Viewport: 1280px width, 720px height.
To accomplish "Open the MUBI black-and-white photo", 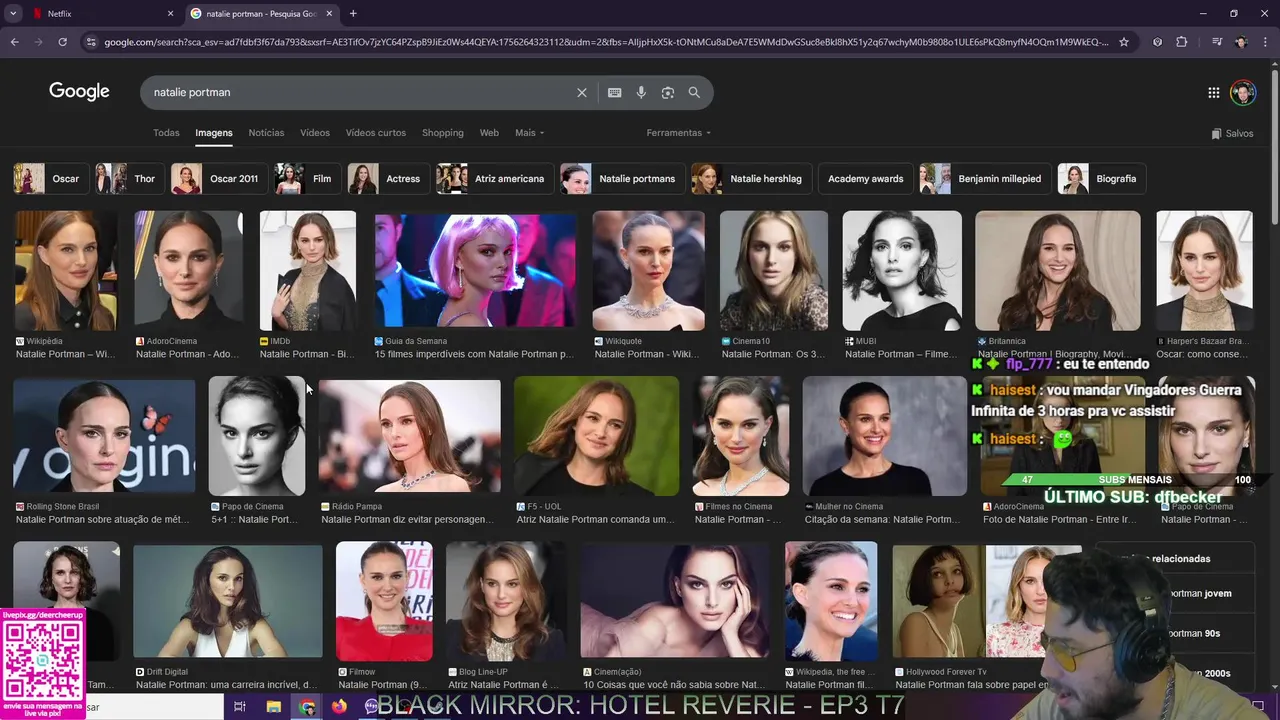I will coord(902,271).
